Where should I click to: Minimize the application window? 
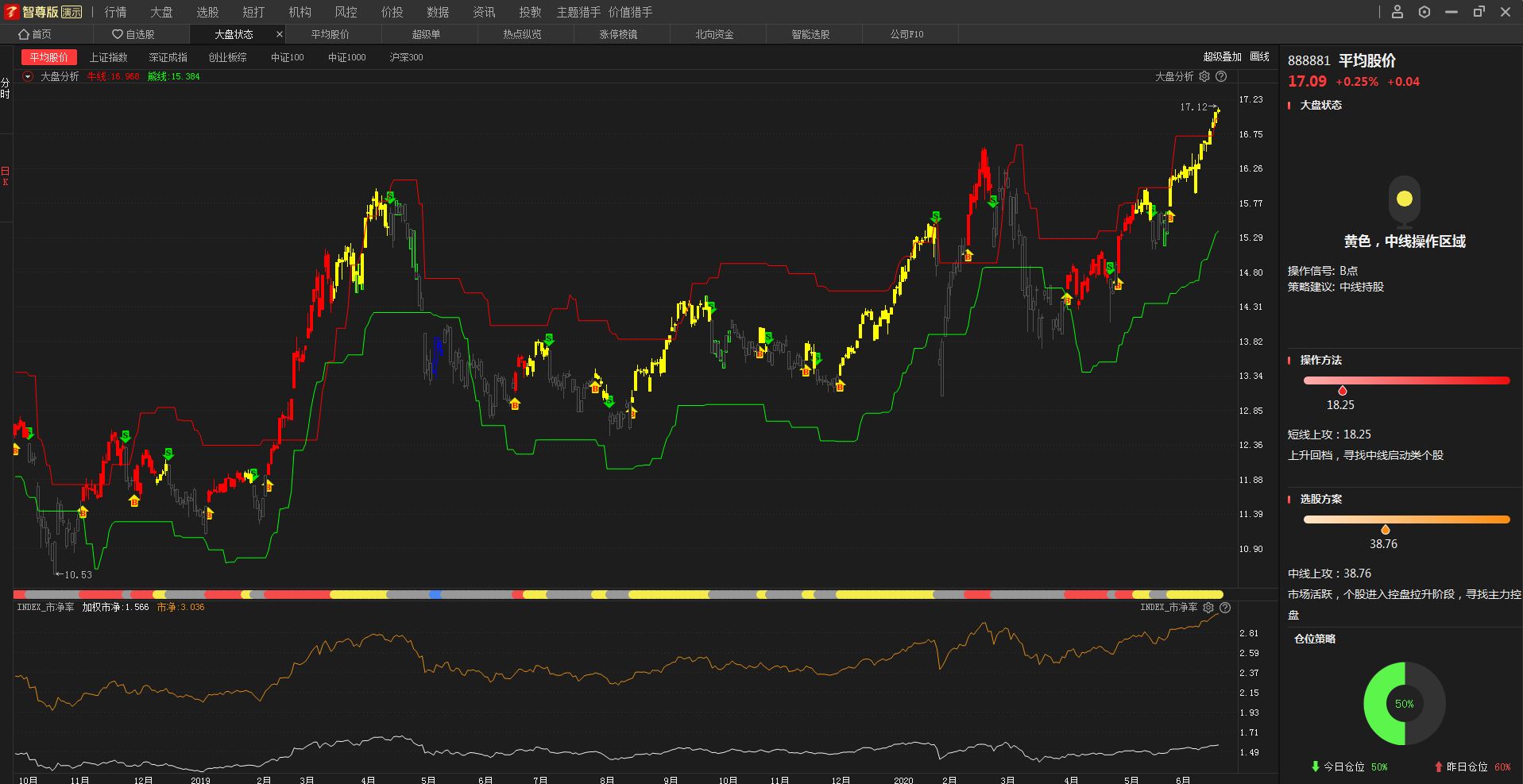coord(1451,12)
